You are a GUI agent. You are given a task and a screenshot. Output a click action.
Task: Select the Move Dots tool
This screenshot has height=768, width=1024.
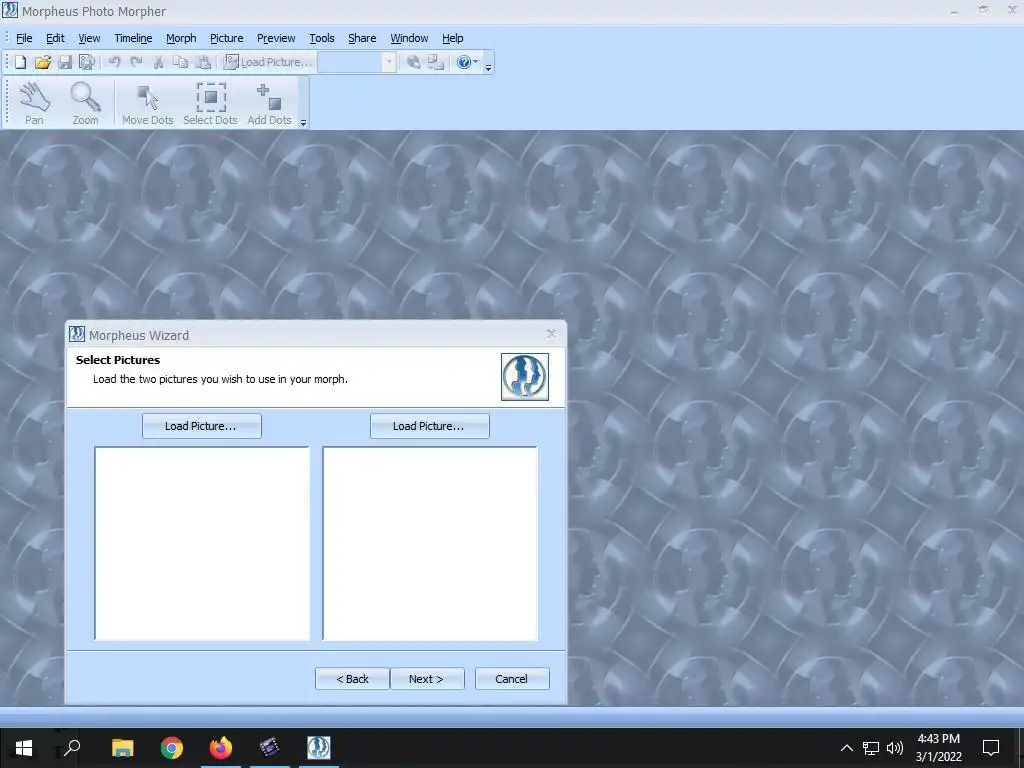tap(148, 103)
